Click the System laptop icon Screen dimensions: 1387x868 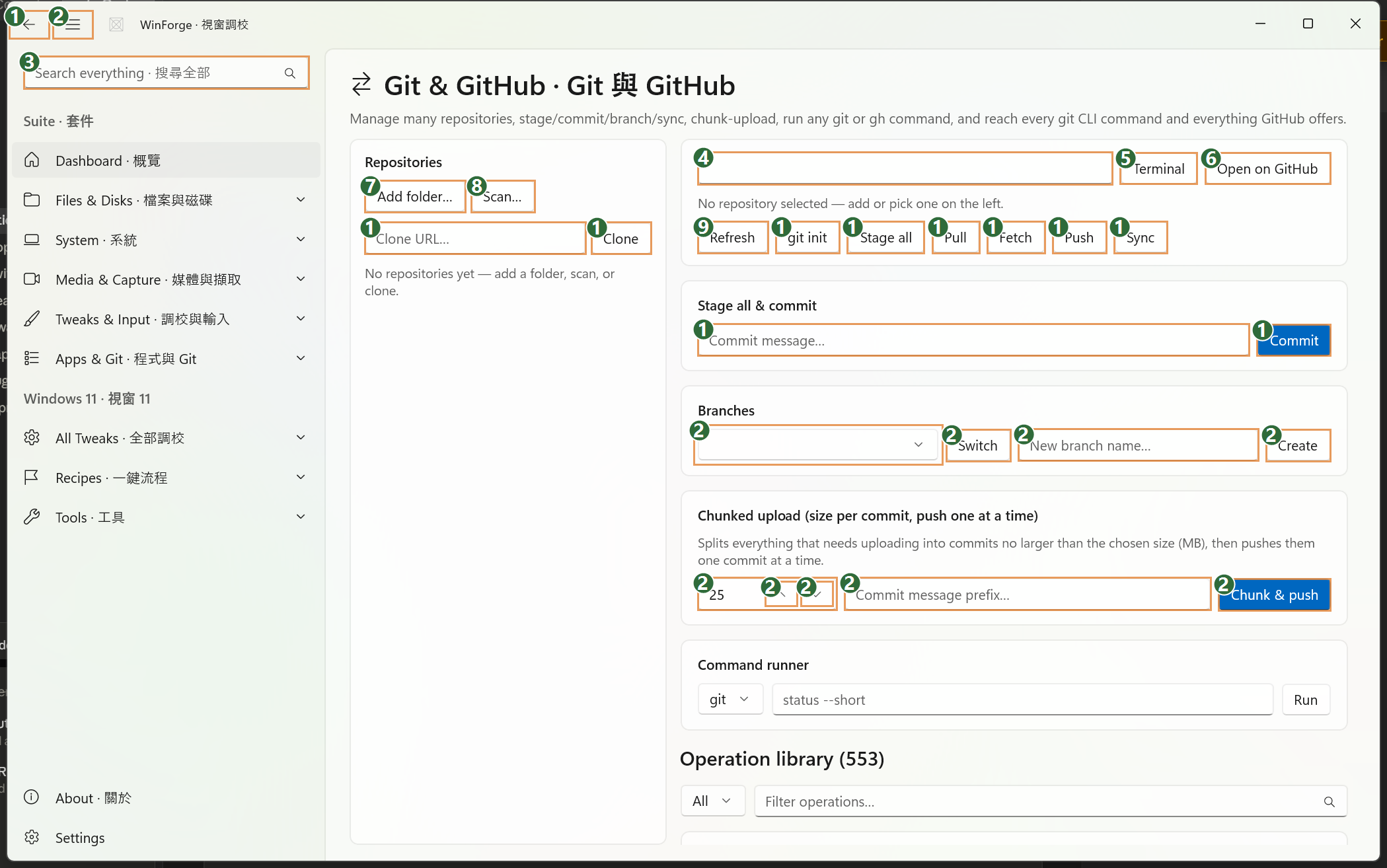[32, 239]
